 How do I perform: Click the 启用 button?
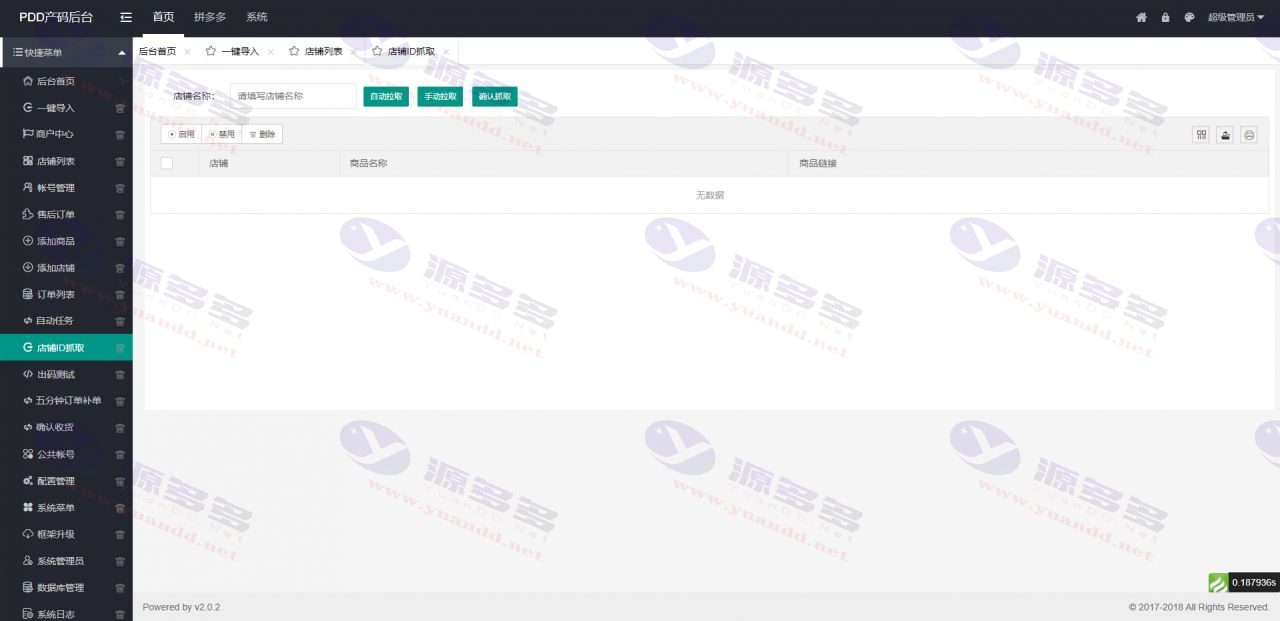click(182, 134)
